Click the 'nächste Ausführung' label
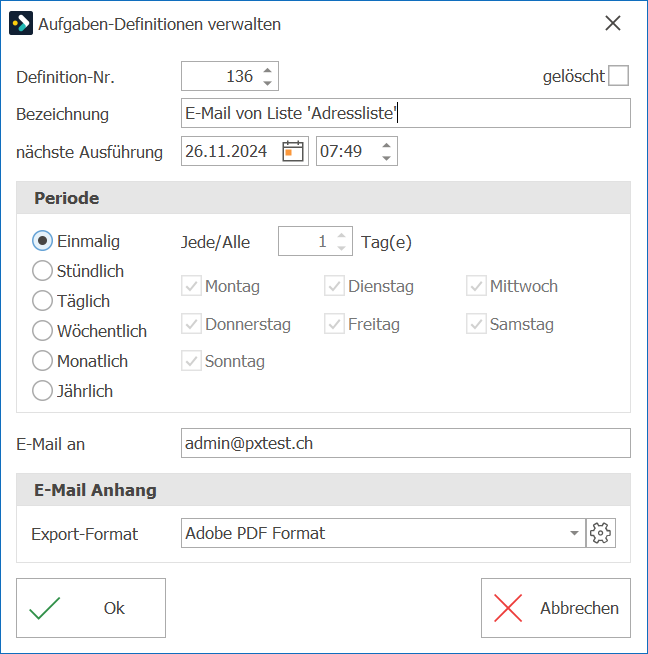 (89, 152)
